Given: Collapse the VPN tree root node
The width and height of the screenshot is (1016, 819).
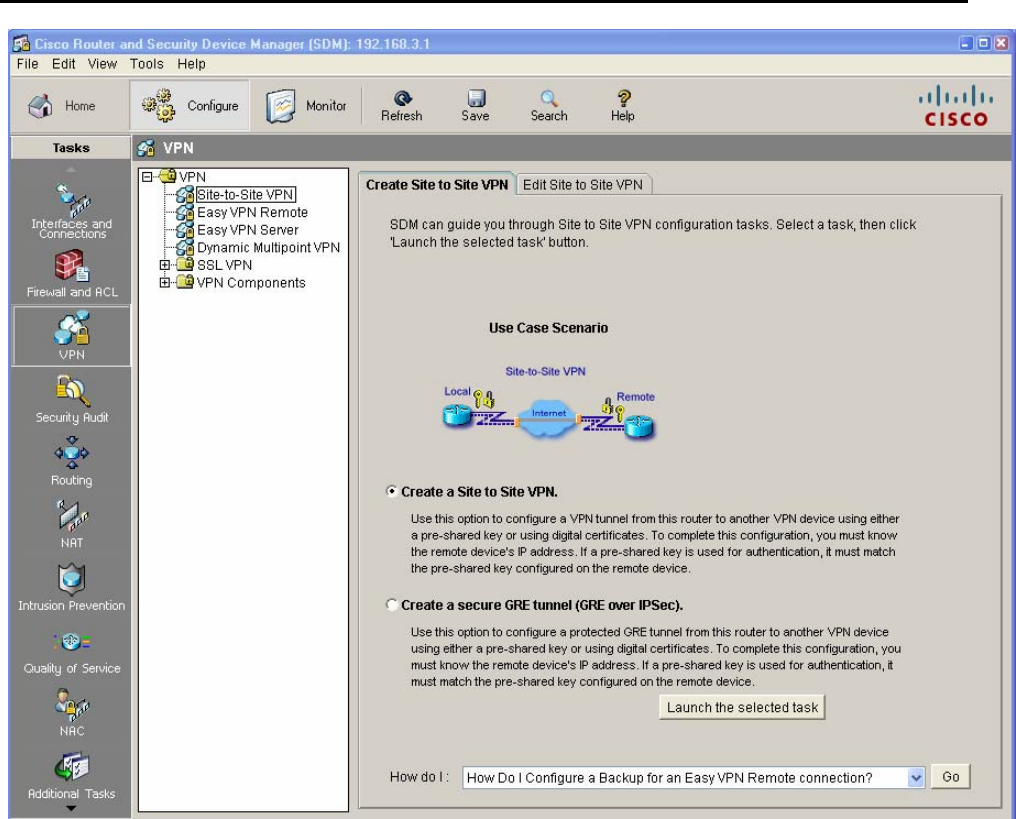Looking at the screenshot, I should click(147, 176).
